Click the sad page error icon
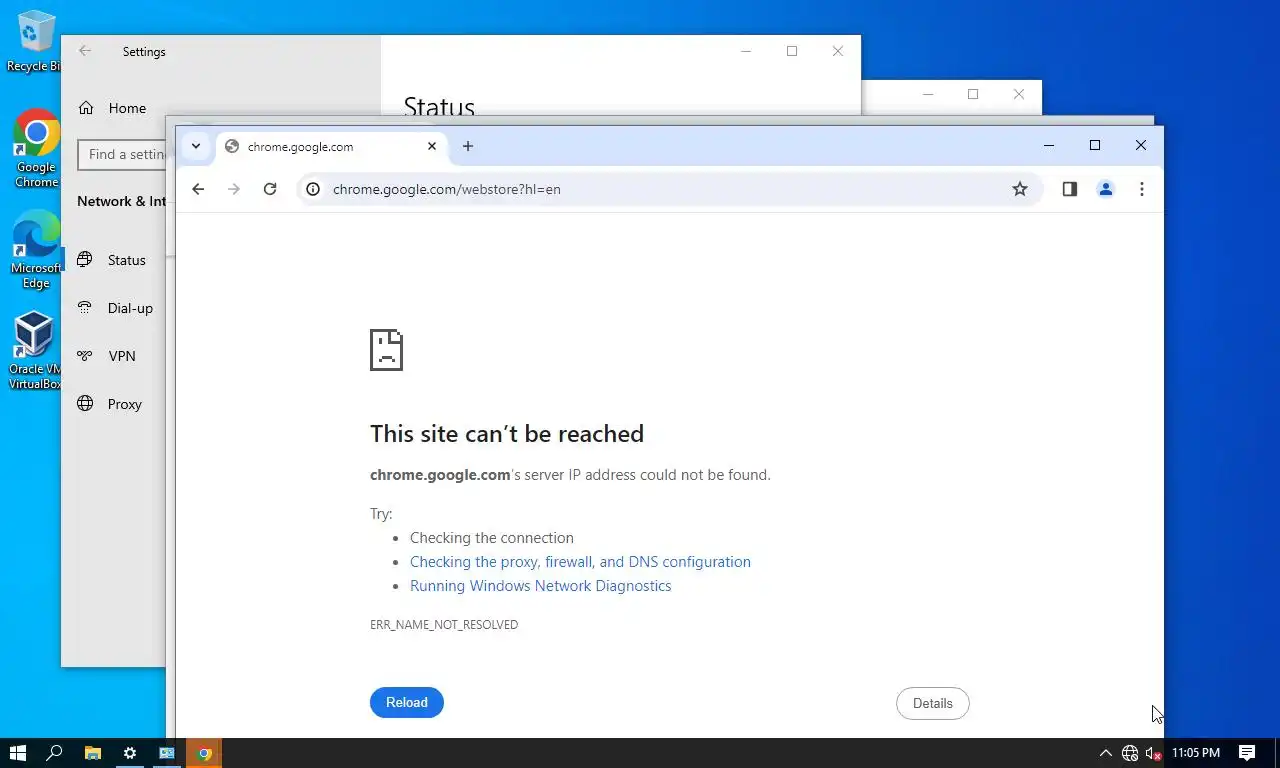The image size is (1280, 768). click(387, 350)
